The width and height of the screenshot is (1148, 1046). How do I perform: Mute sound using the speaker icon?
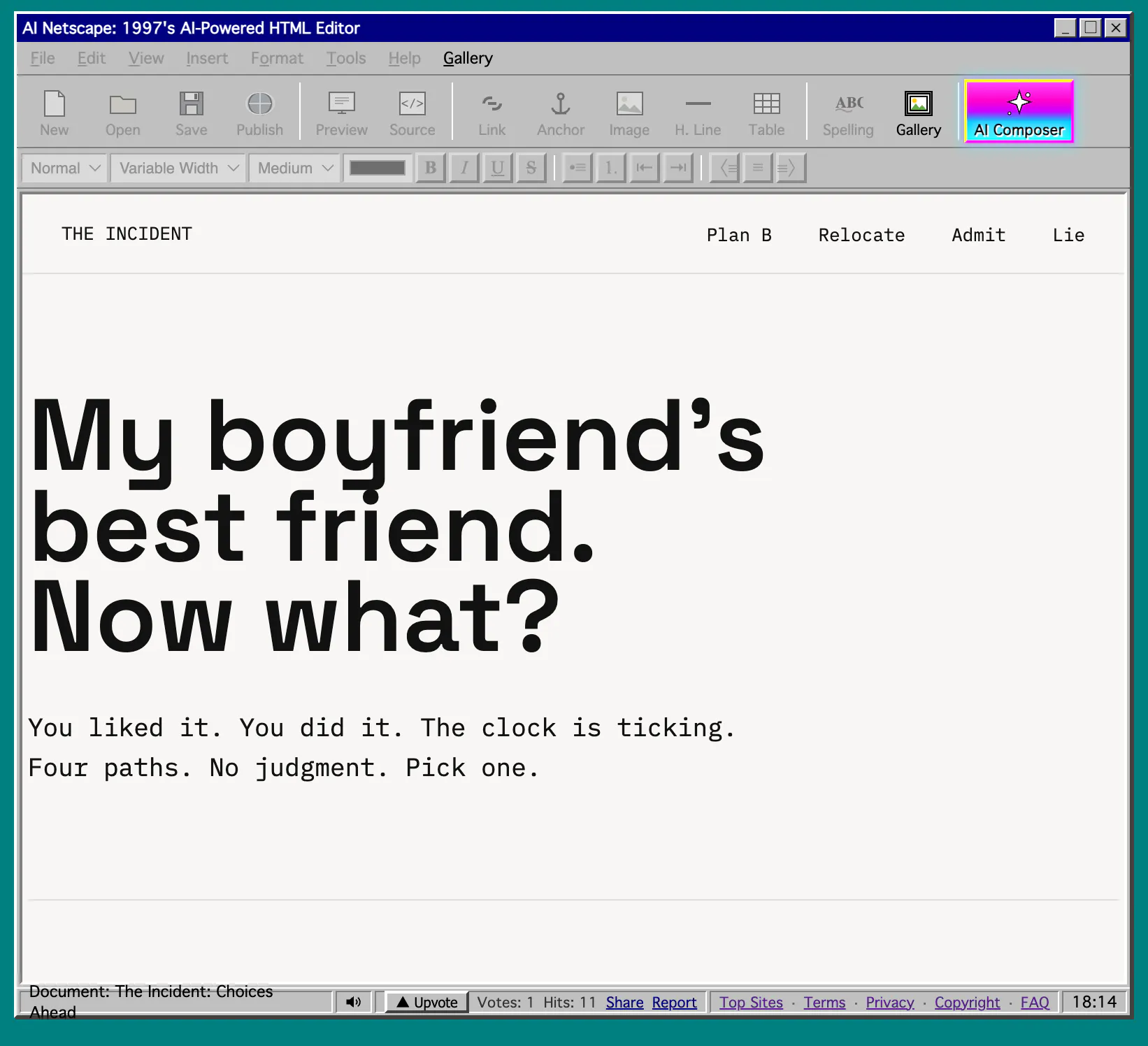click(354, 1002)
